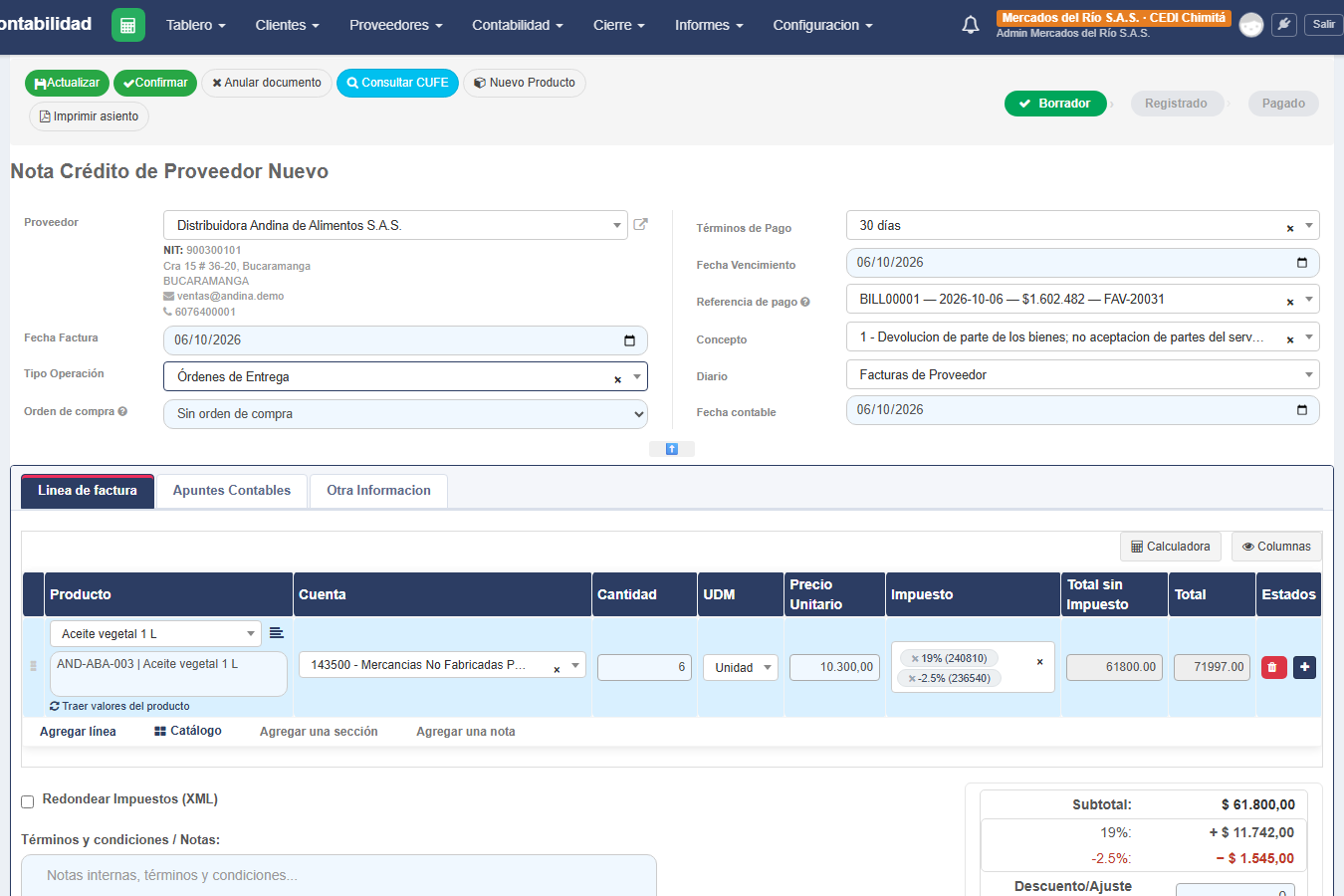
Task: Click Anular documento button
Action: [x=267, y=83]
